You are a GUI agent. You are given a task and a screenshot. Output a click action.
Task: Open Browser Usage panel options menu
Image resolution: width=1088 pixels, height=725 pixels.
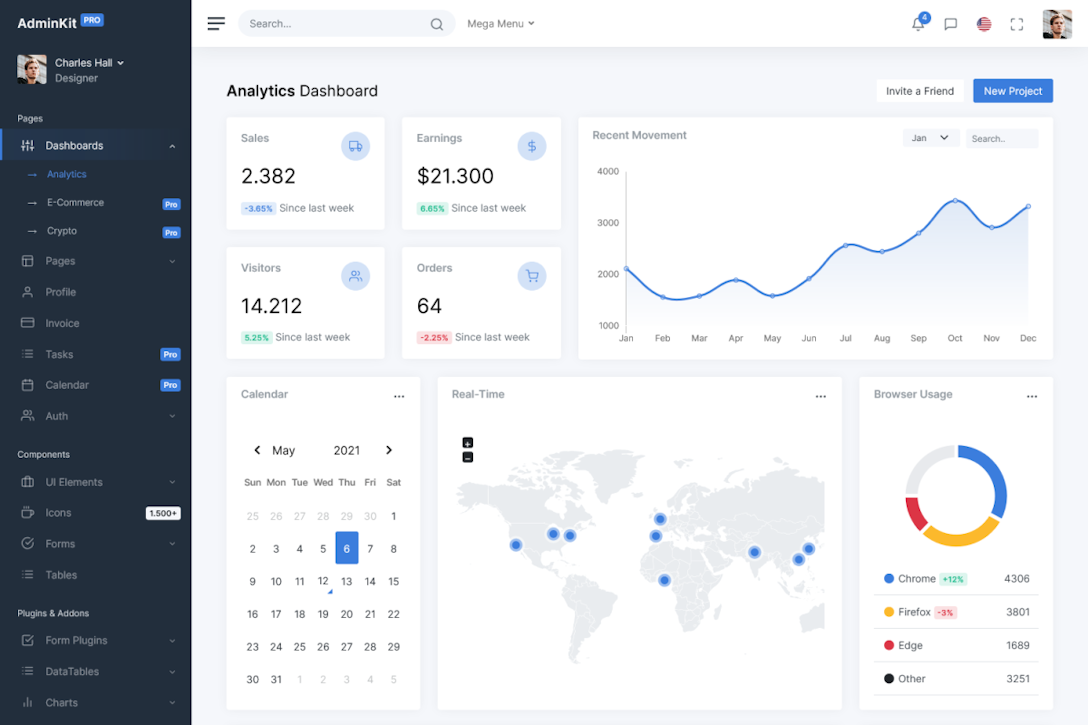click(x=1032, y=396)
